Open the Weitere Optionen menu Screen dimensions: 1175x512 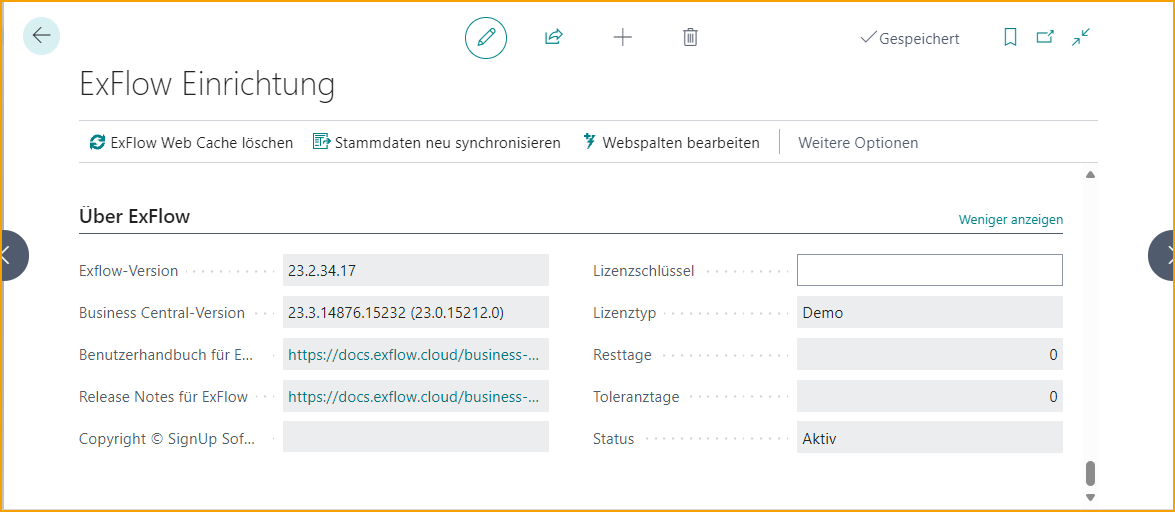pos(857,143)
